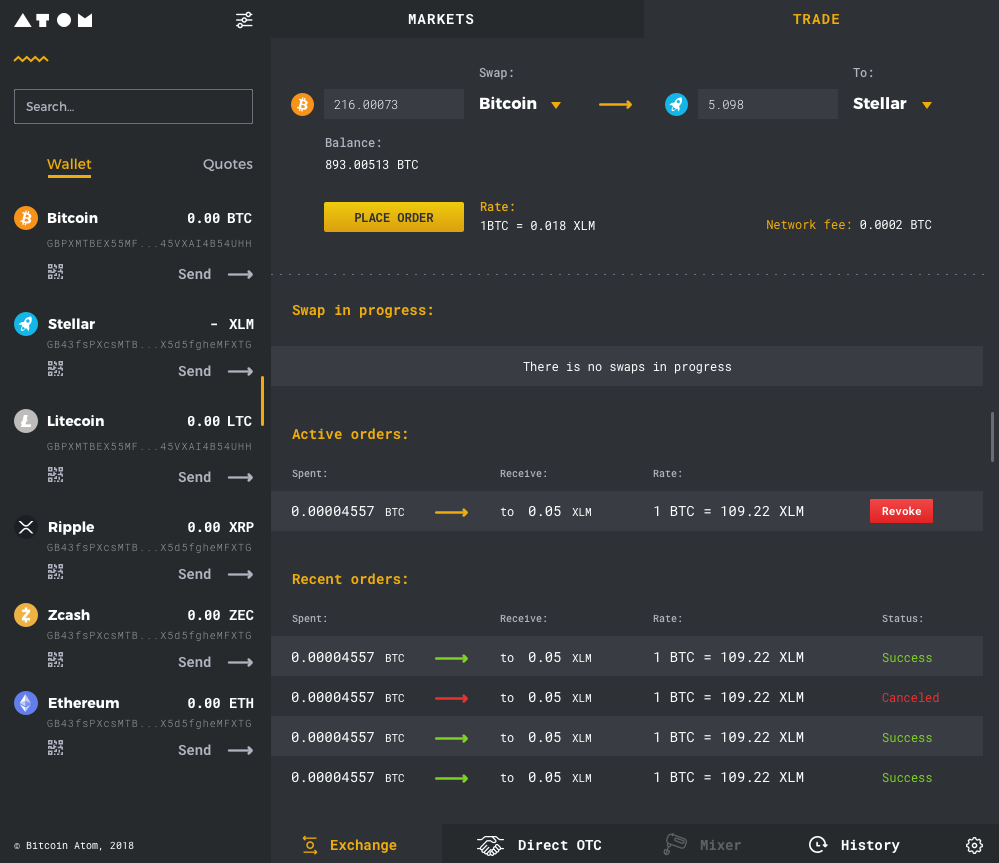Select the Wallet tab in sidebar
Image resolution: width=999 pixels, height=863 pixels.
point(69,164)
